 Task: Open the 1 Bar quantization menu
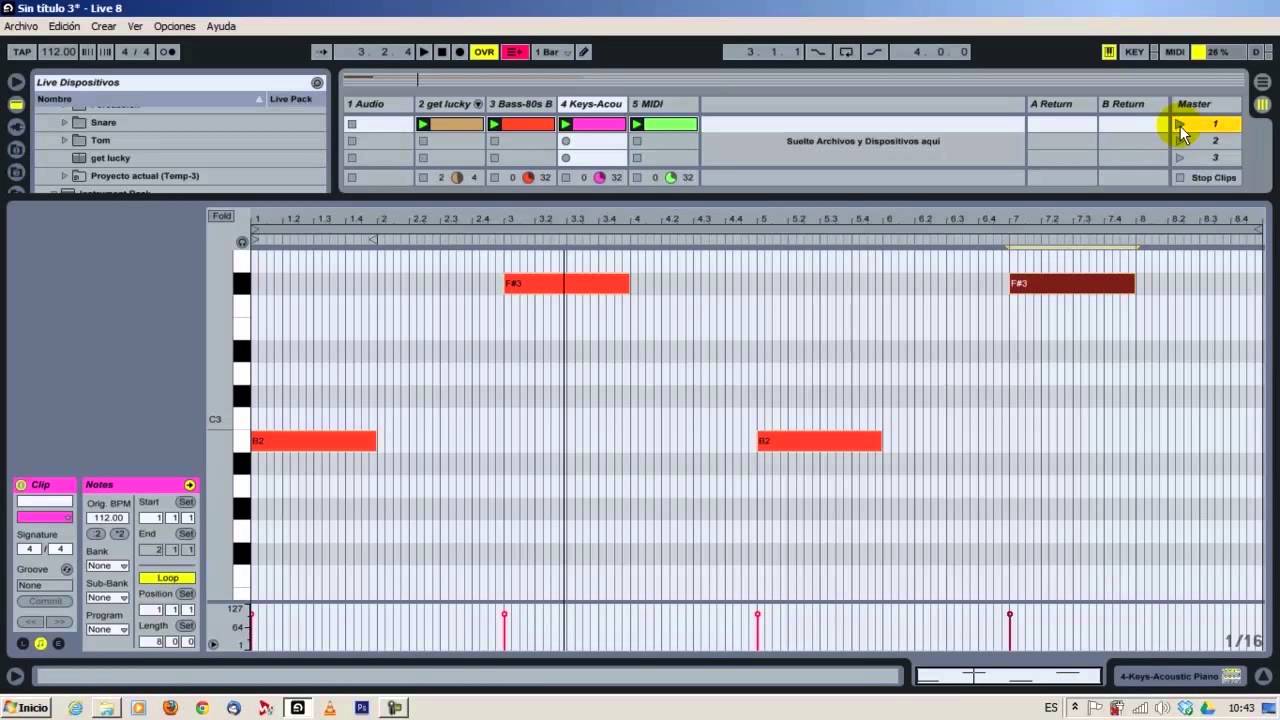(553, 52)
